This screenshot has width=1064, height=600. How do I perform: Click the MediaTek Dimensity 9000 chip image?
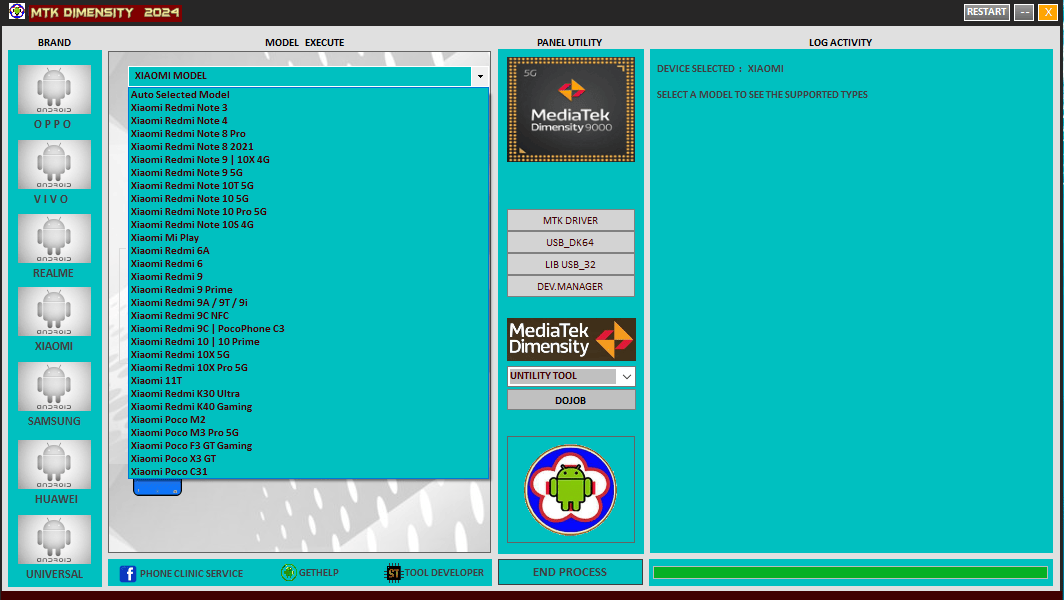[571, 109]
